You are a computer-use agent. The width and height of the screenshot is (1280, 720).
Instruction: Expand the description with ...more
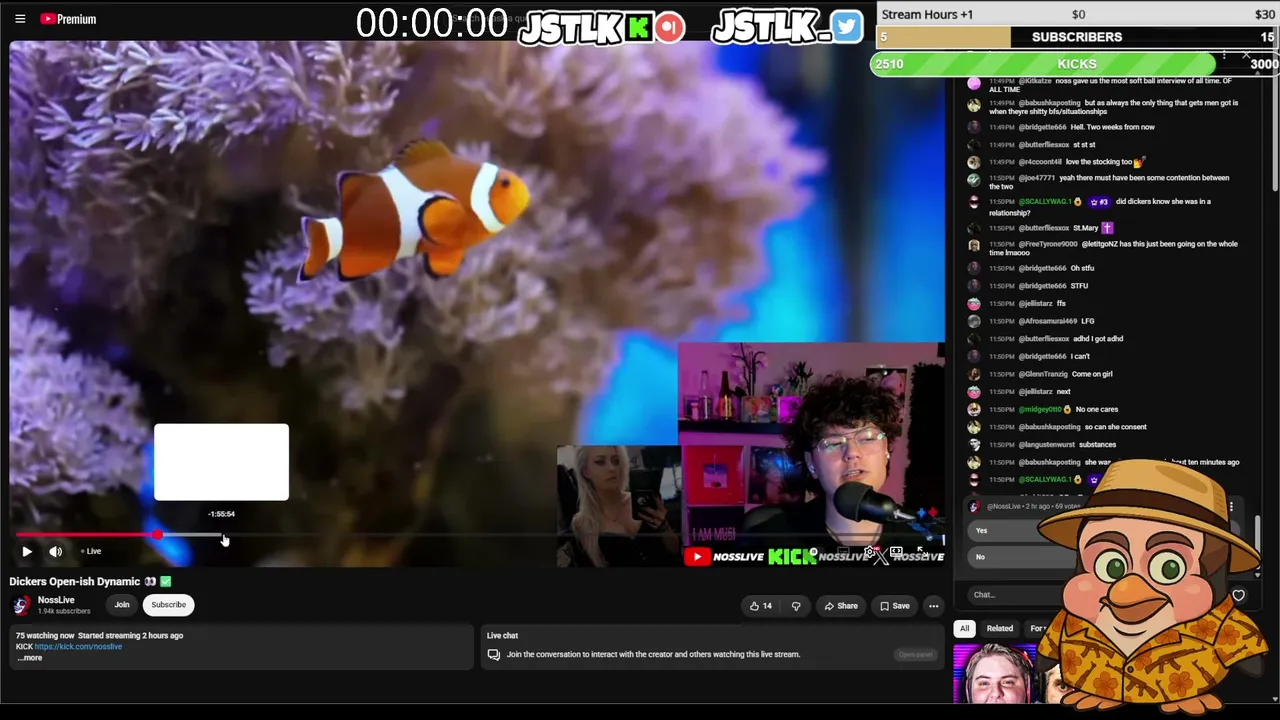(x=30, y=657)
